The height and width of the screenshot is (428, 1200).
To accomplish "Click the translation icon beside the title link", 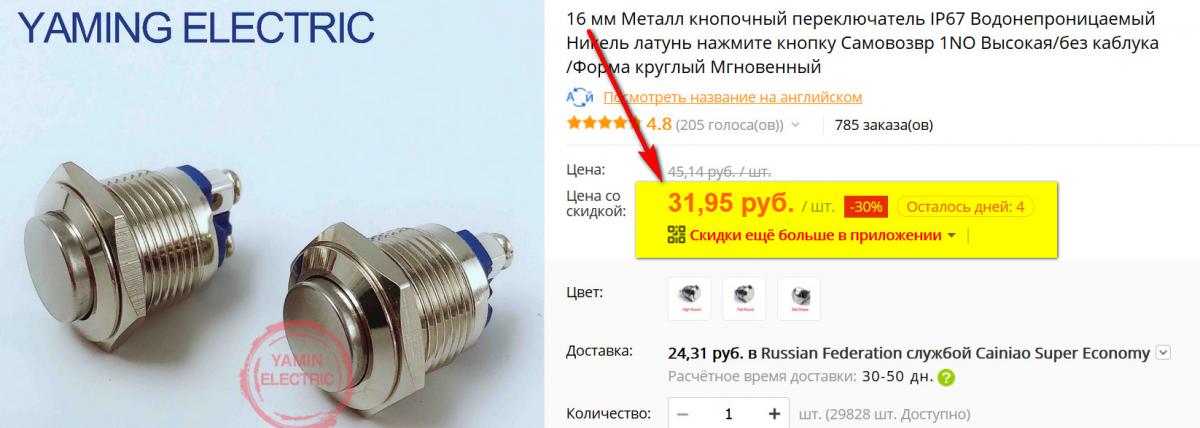I will (x=580, y=97).
